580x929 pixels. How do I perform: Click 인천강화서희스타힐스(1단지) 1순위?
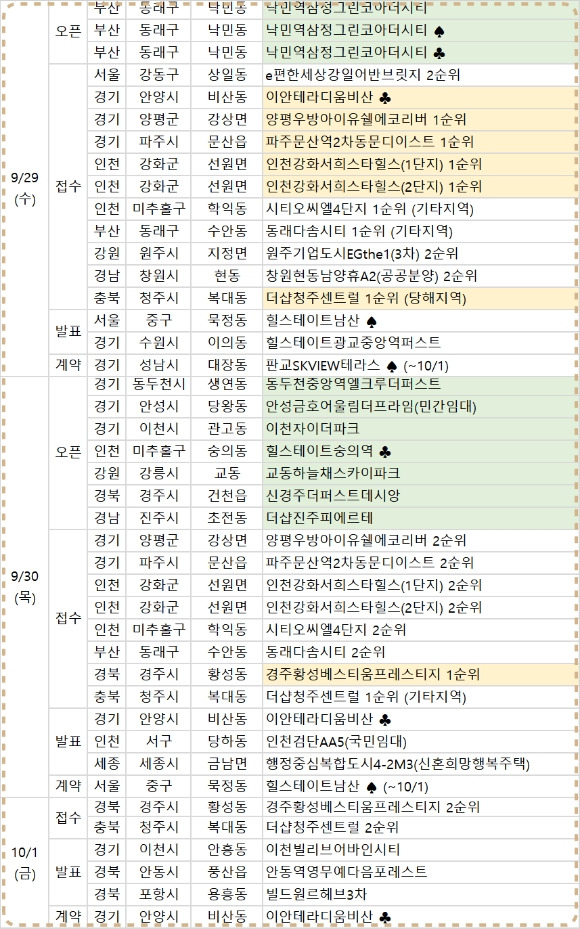[374, 164]
